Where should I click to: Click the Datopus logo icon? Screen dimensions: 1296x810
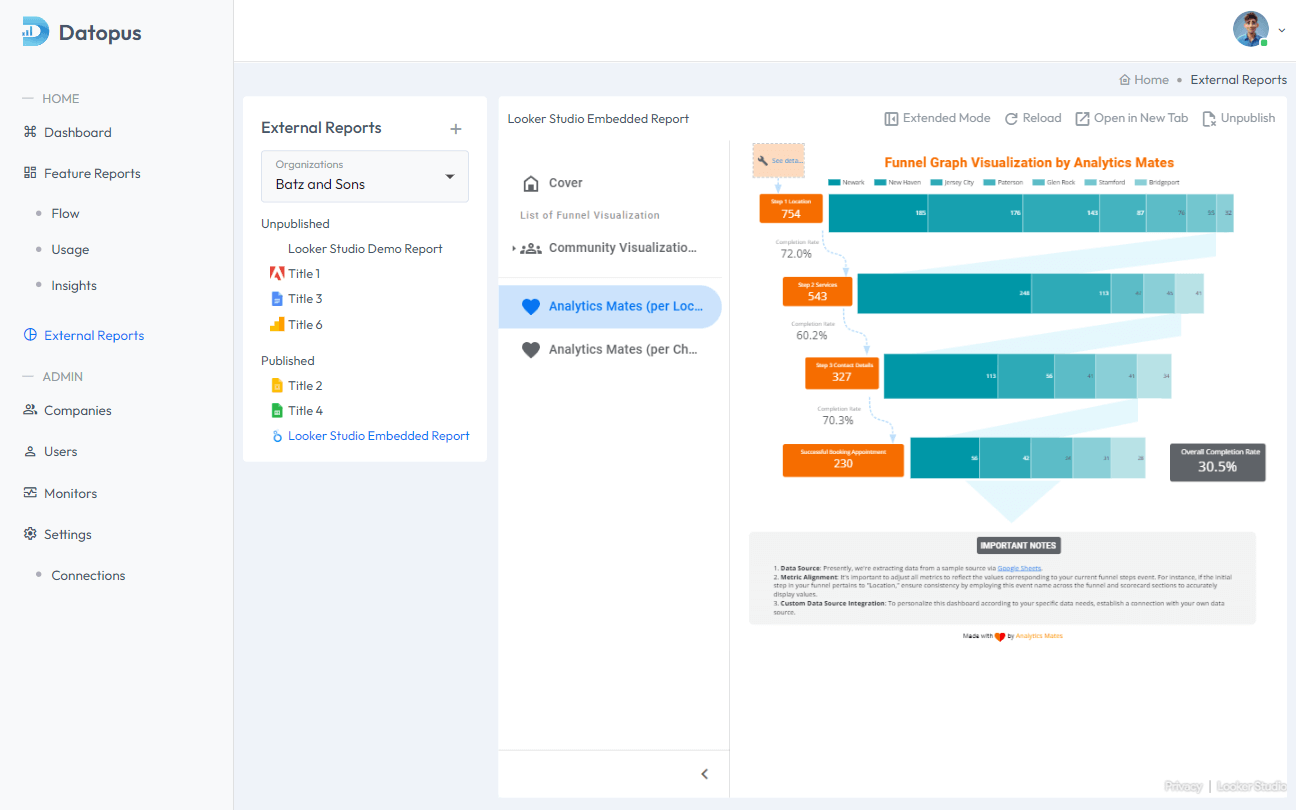coord(35,32)
